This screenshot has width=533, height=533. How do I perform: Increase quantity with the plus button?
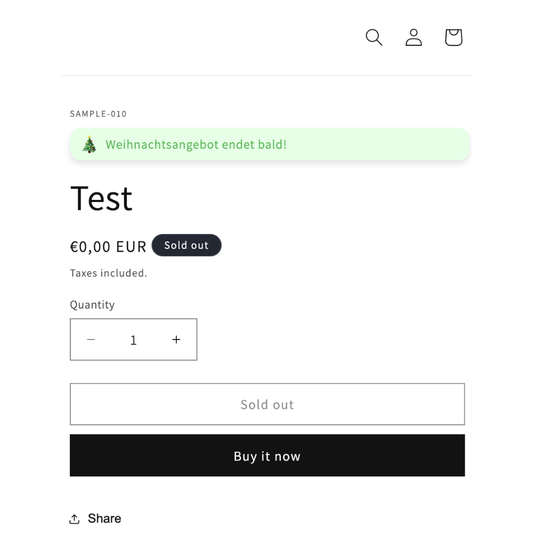pyautogui.click(x=176, y=339)
